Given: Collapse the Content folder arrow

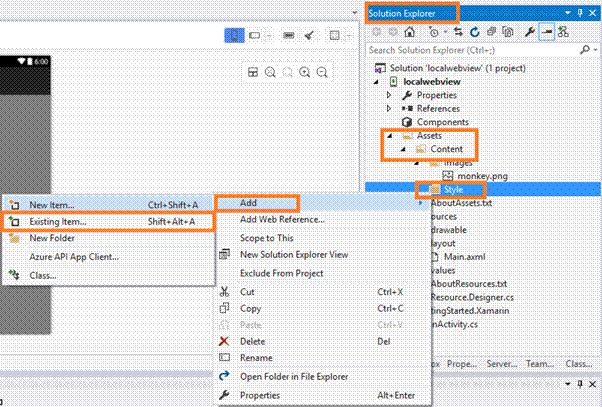Looking at the screenshot, I should pyautogui.click(x=403, y=149).
